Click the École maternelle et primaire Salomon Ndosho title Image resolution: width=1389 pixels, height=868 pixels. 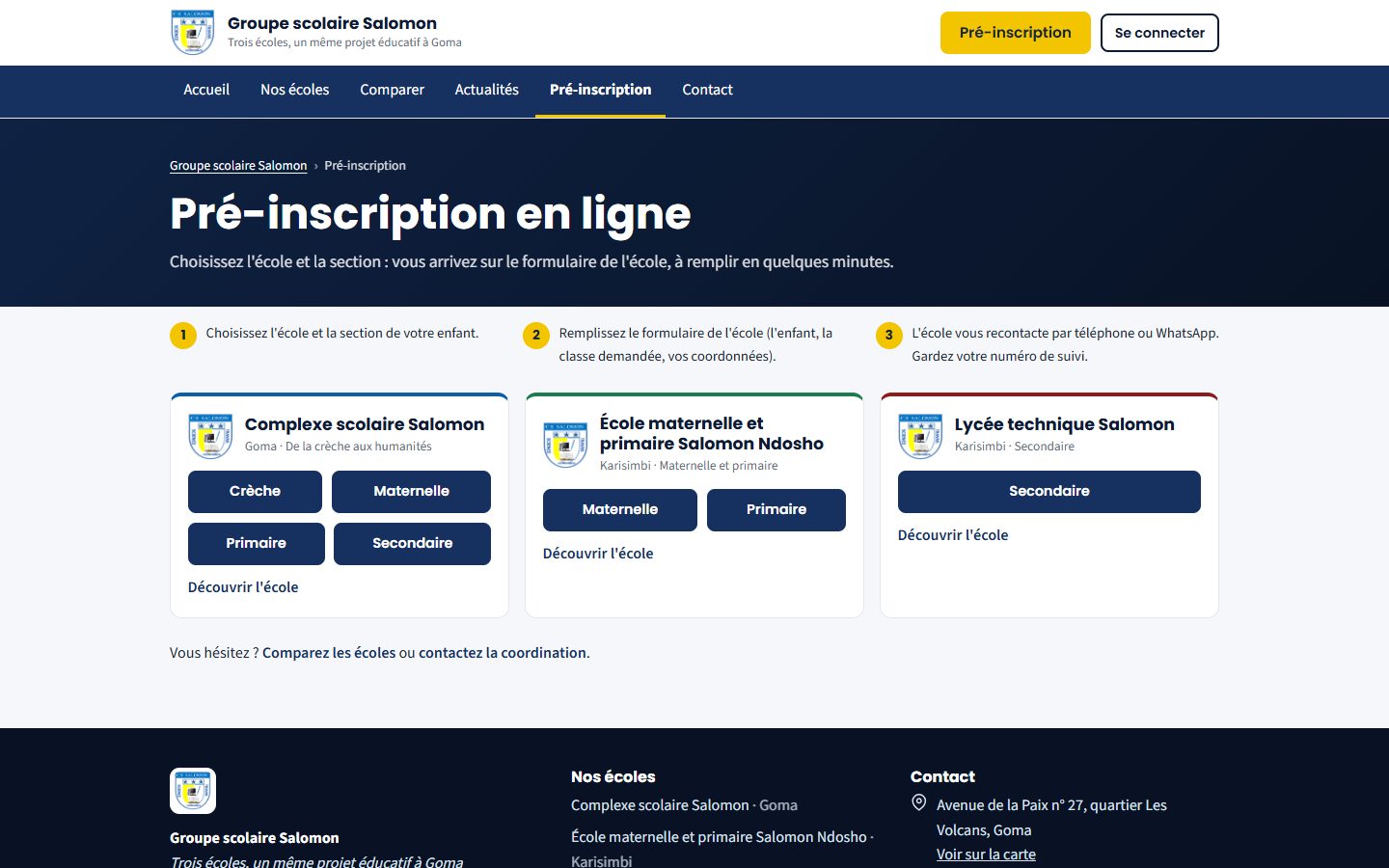712,433
